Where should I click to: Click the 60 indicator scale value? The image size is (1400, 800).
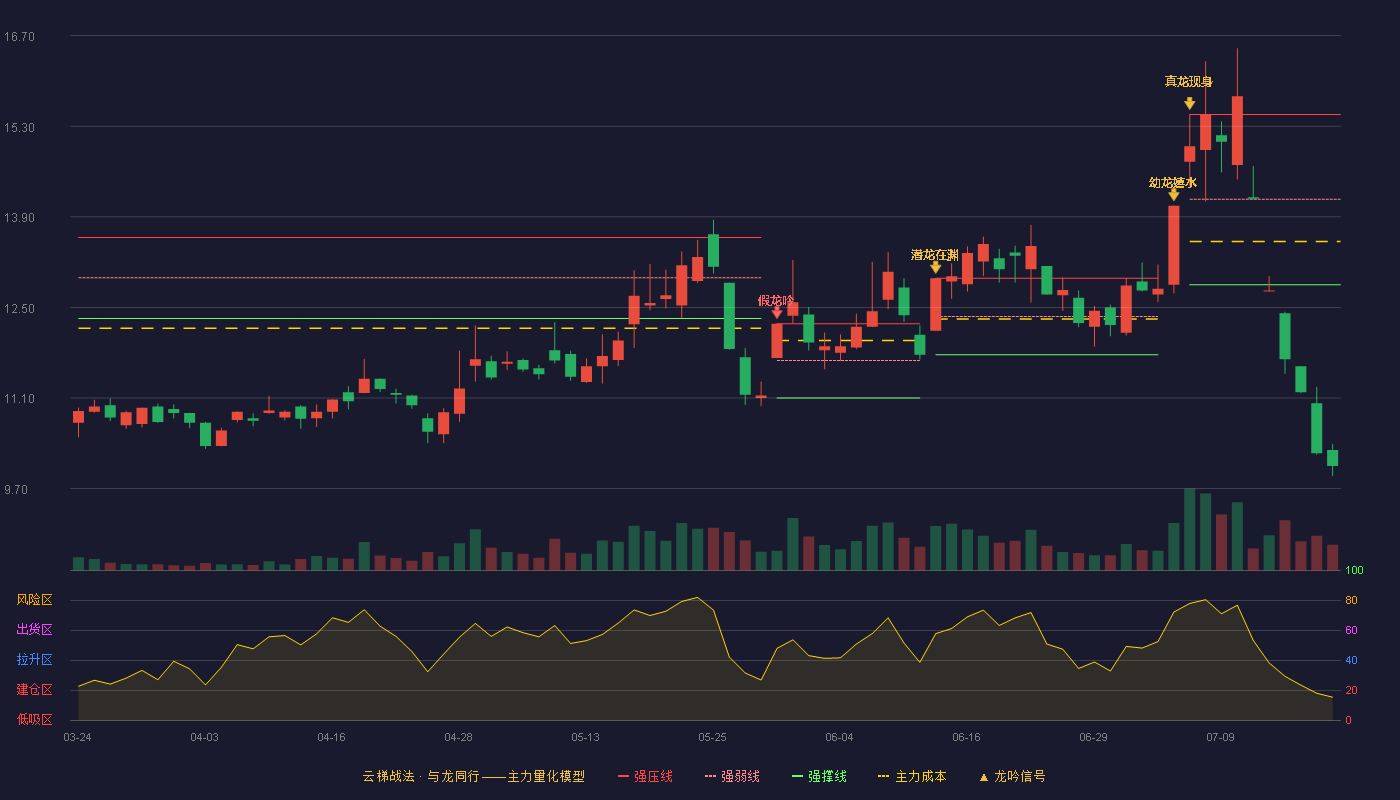click(x=1351, y=630)
